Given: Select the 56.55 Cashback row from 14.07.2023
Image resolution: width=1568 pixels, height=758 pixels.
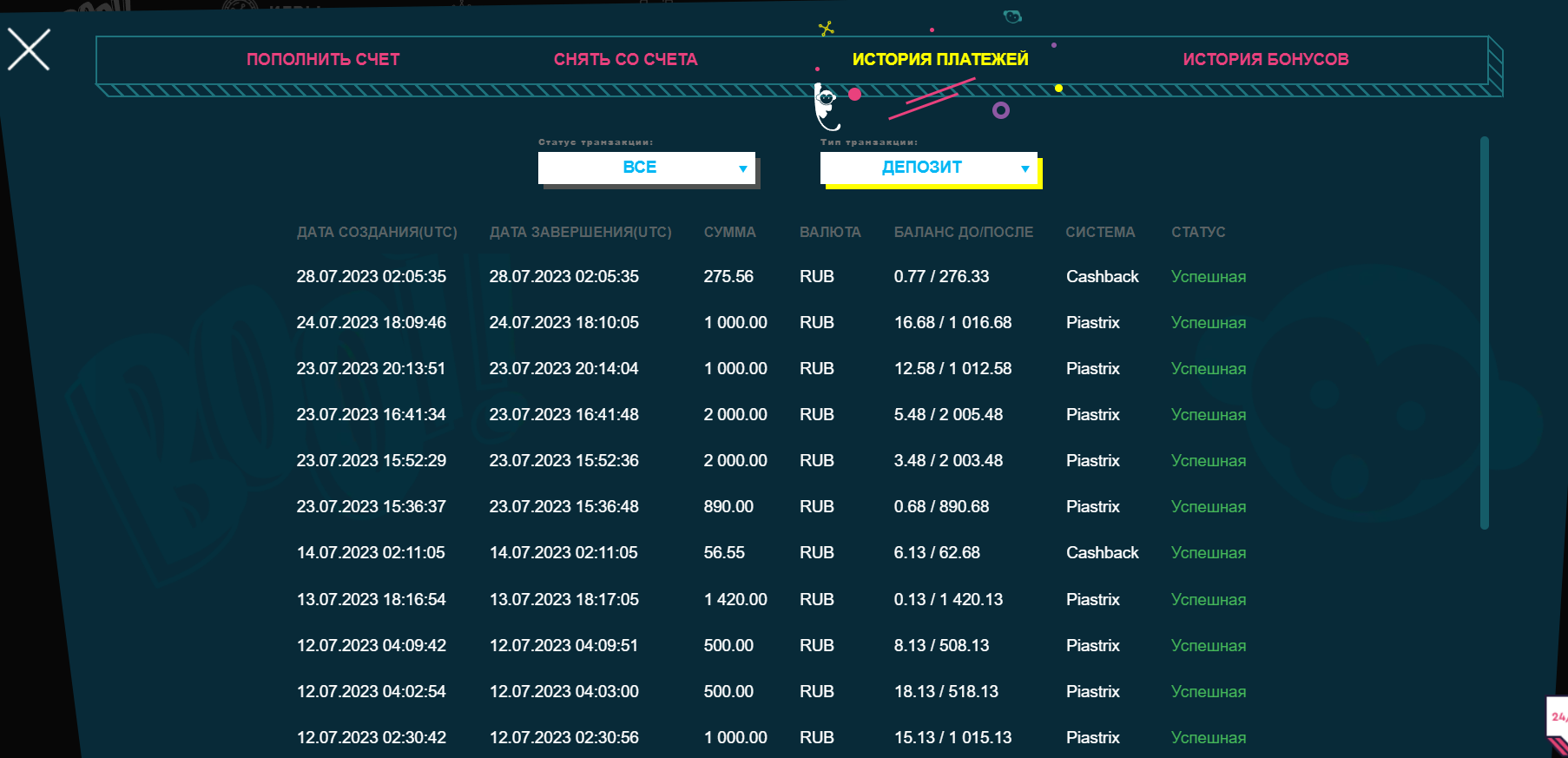Looking at the screenshot, I should pos(771,553).
